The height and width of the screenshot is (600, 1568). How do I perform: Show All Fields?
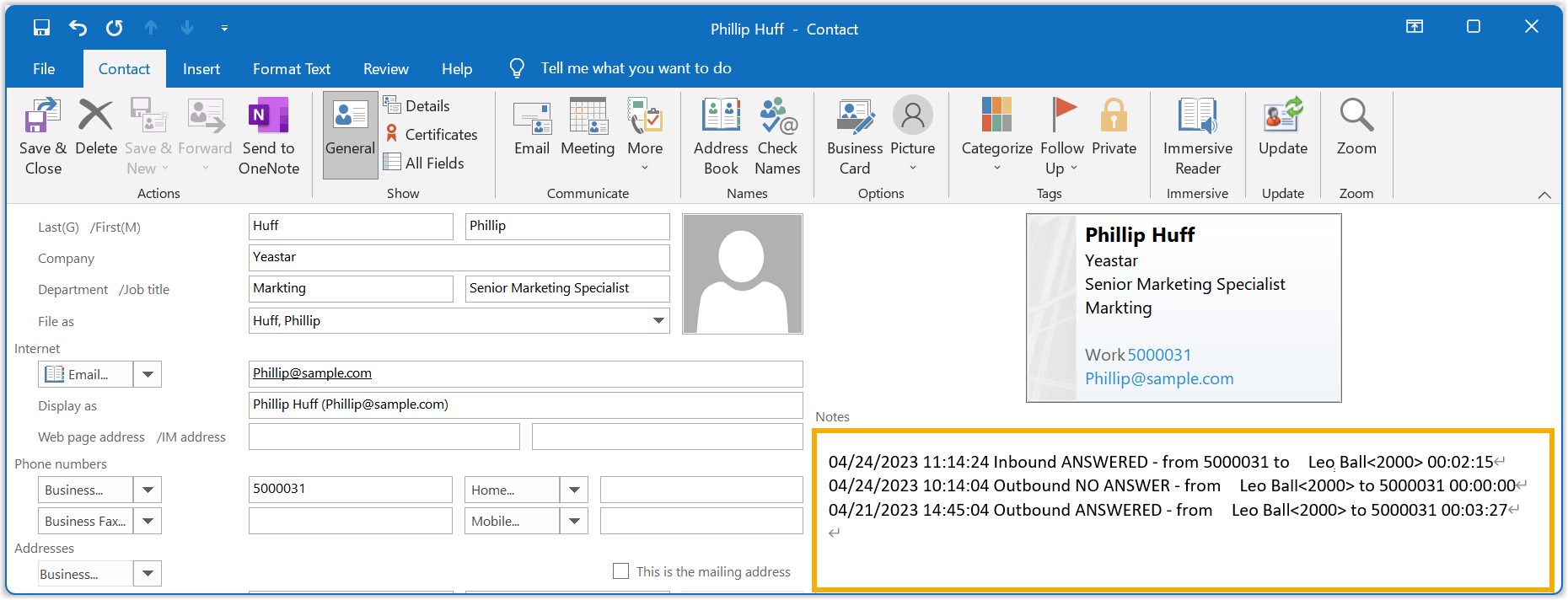coord(424,163)
